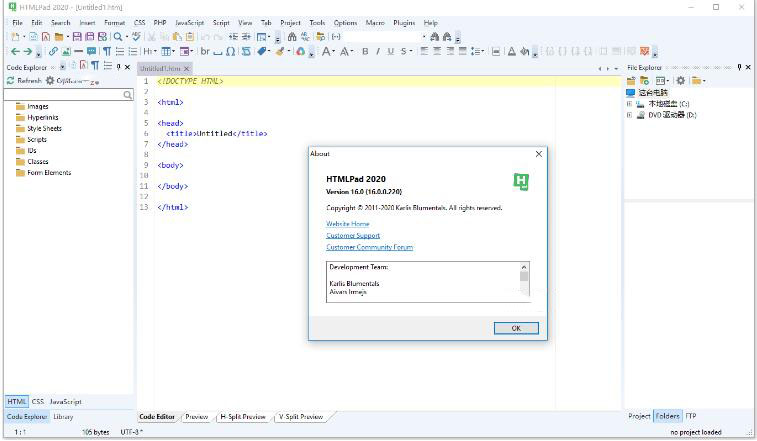Click the Insert Image icon in toolbar
757x441 pixels.
pyautogui.click(x=66, y=51)
